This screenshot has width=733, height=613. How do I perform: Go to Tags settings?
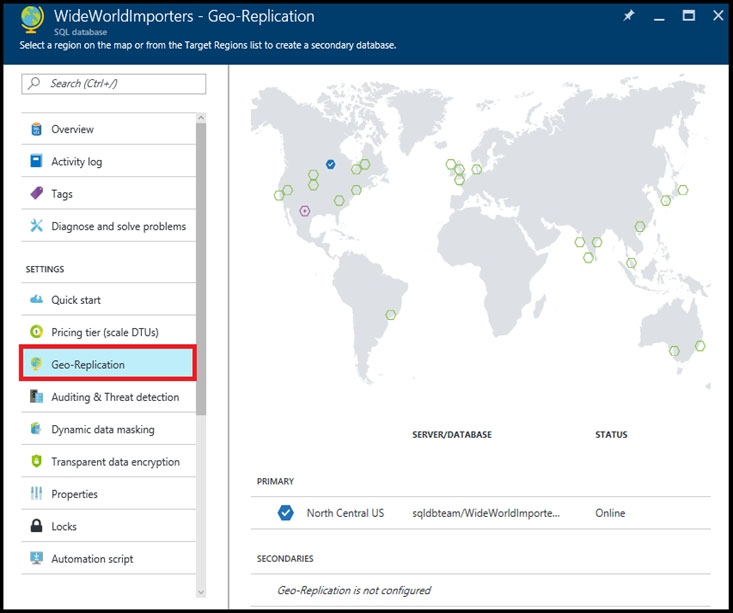(108, 193)
